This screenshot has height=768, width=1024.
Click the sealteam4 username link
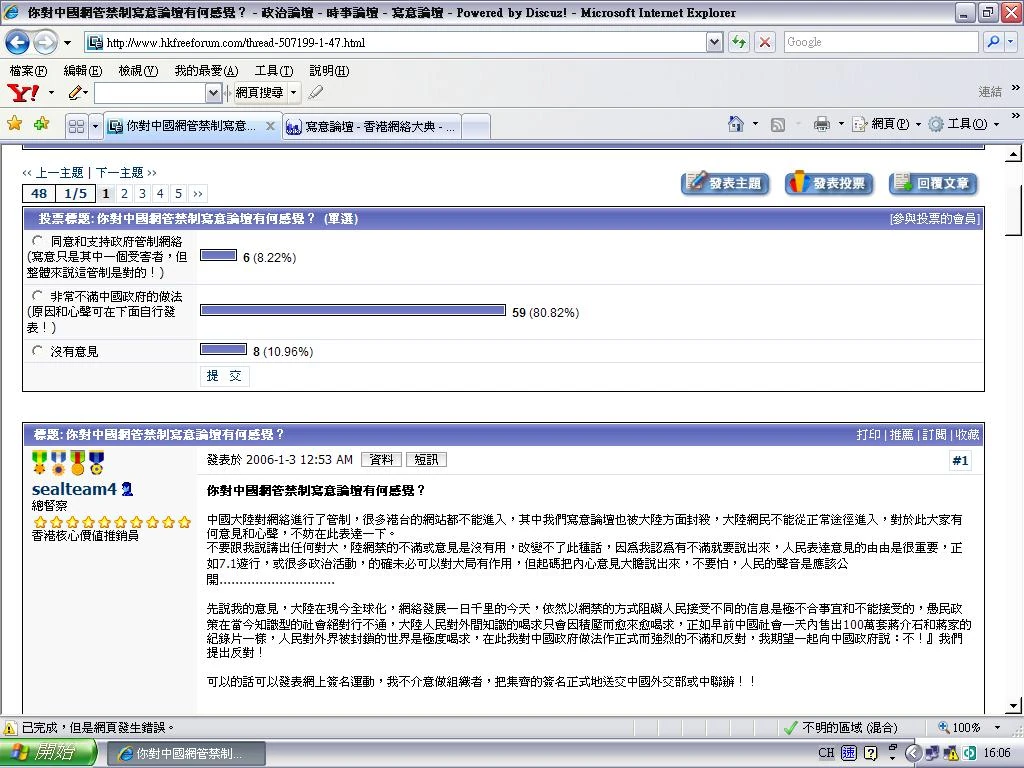[x=74, y=488]
